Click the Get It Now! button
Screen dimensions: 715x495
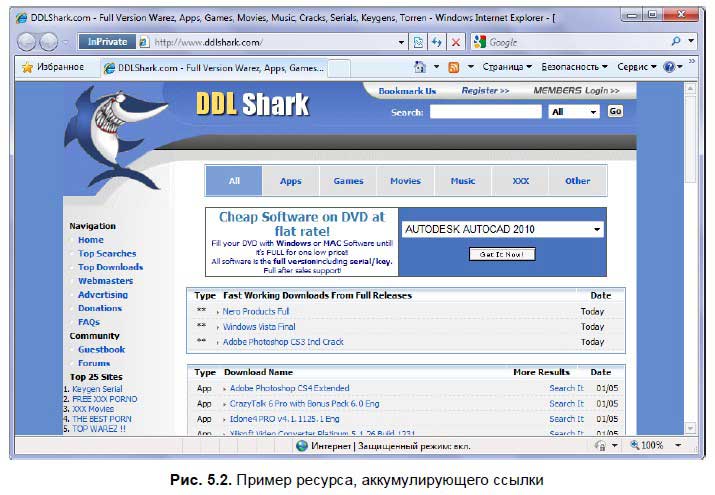point(502,254)
